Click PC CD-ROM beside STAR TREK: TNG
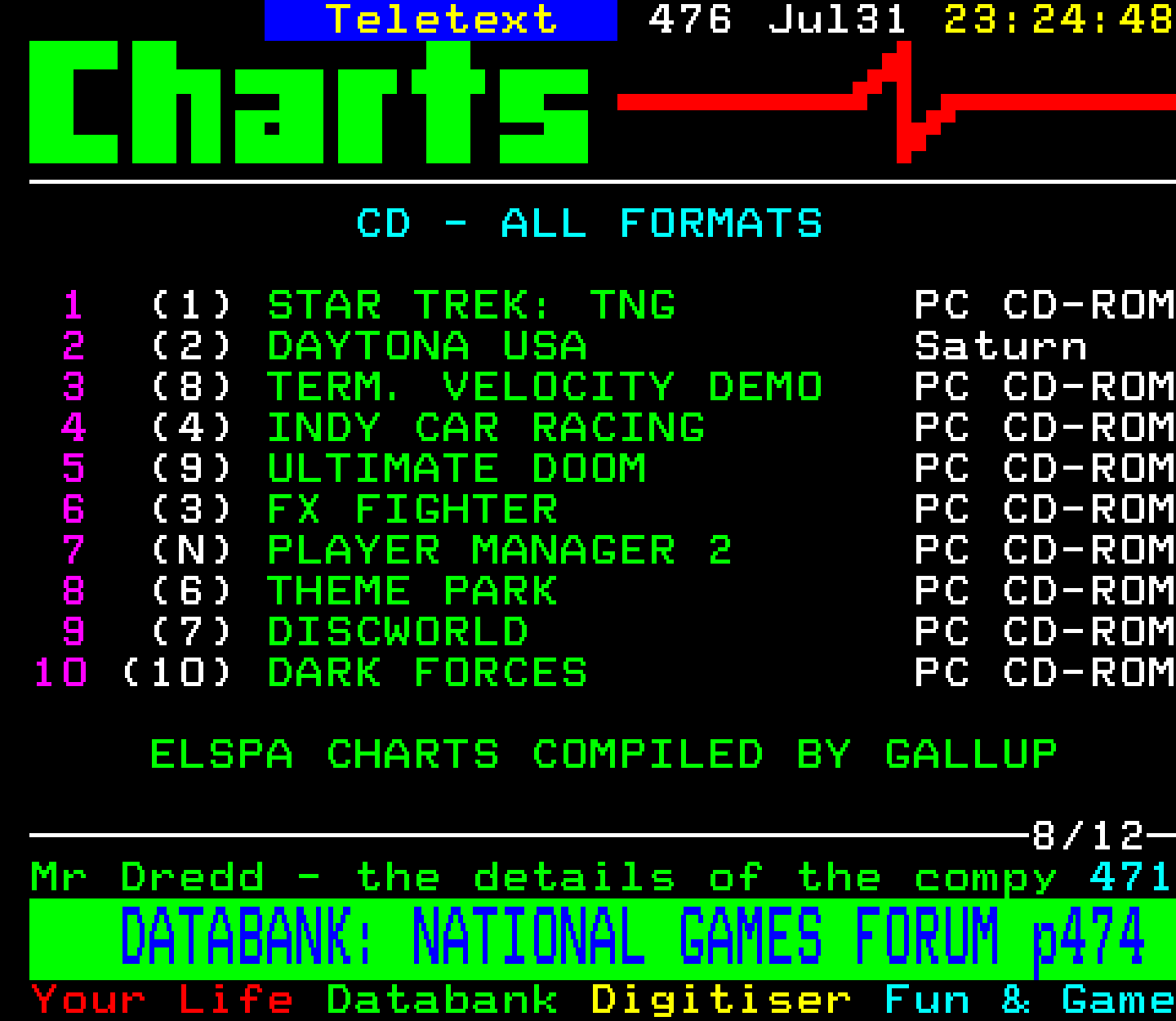 1045,305
